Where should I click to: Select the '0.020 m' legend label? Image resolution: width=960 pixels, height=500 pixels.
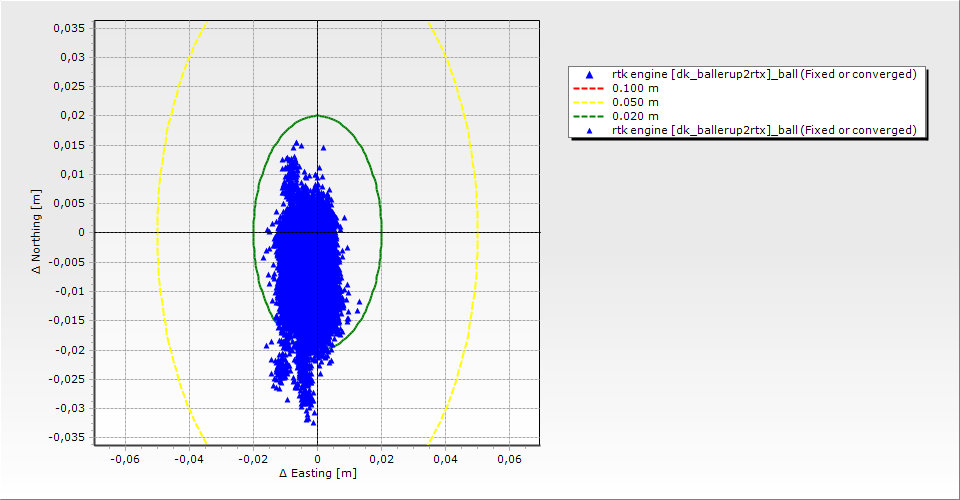point(636,116)
